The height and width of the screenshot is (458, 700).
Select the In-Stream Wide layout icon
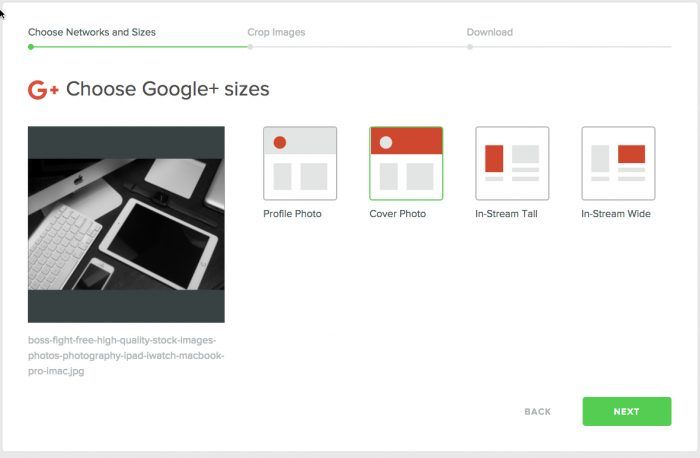tap(618, 163)
